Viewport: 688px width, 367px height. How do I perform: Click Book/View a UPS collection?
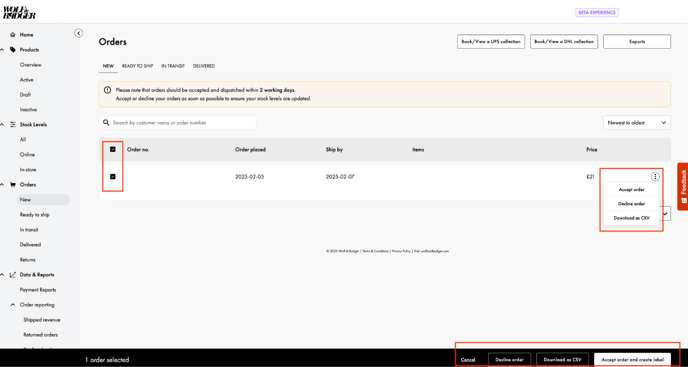click(491, 42)
